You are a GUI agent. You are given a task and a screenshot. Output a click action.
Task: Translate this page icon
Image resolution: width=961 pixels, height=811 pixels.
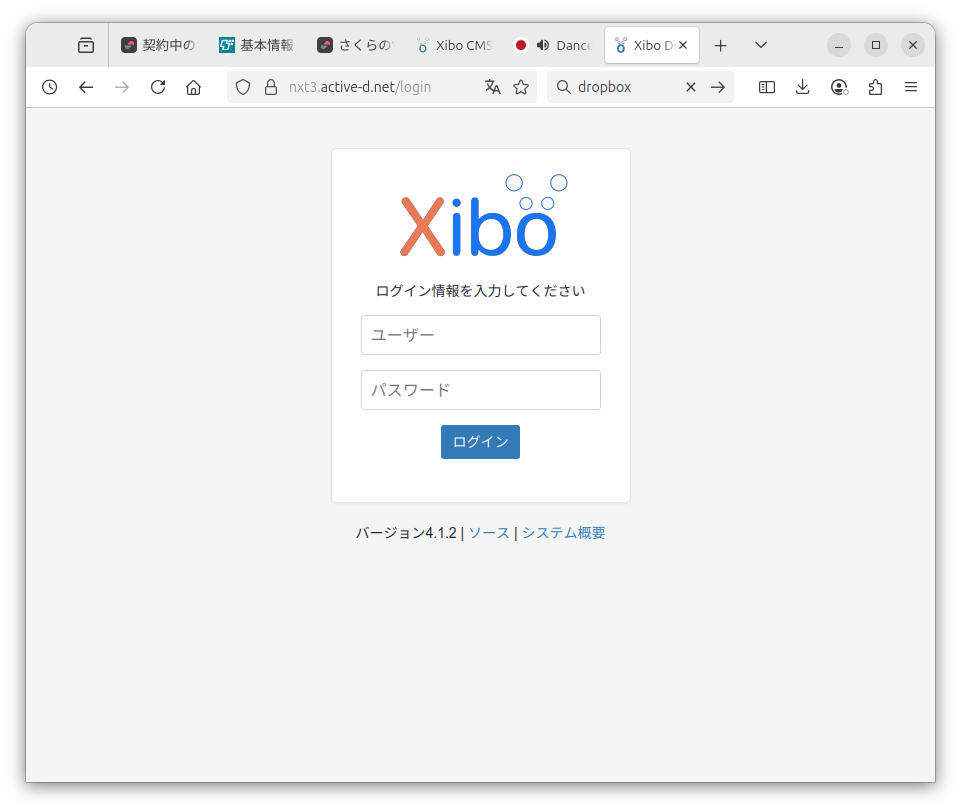[x=493, y=87]
